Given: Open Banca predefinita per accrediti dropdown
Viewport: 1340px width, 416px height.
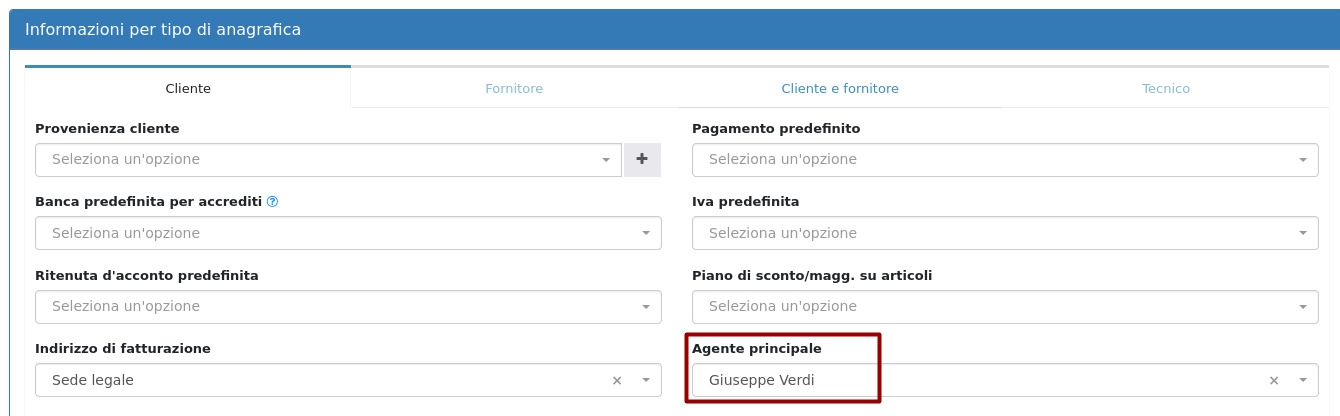Looking at the screenshot, I should [347, 233].
